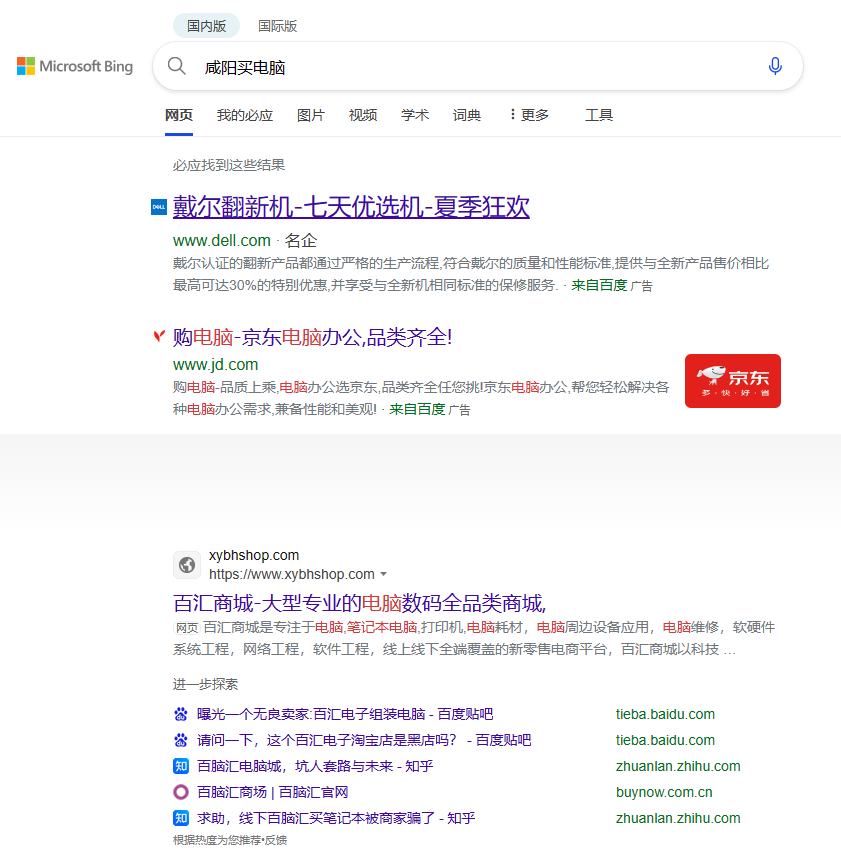The height and width of the screenshot is (860, 841).
Task: Click the magnifying glass search icon
Action: [177, 66]
